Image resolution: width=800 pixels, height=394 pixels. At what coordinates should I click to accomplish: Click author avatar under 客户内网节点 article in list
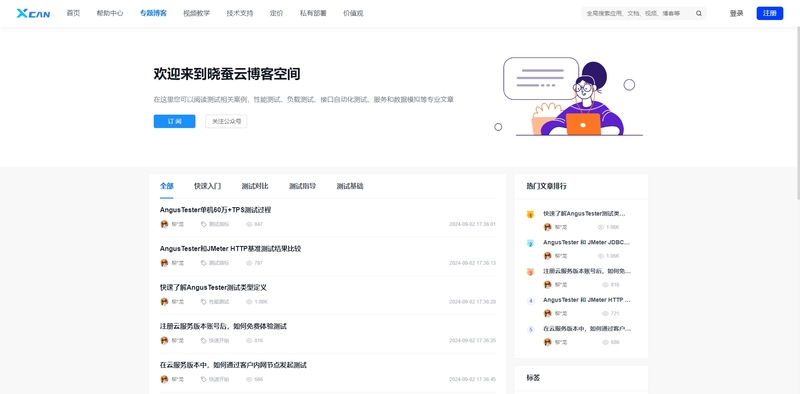tap(164, 379)
